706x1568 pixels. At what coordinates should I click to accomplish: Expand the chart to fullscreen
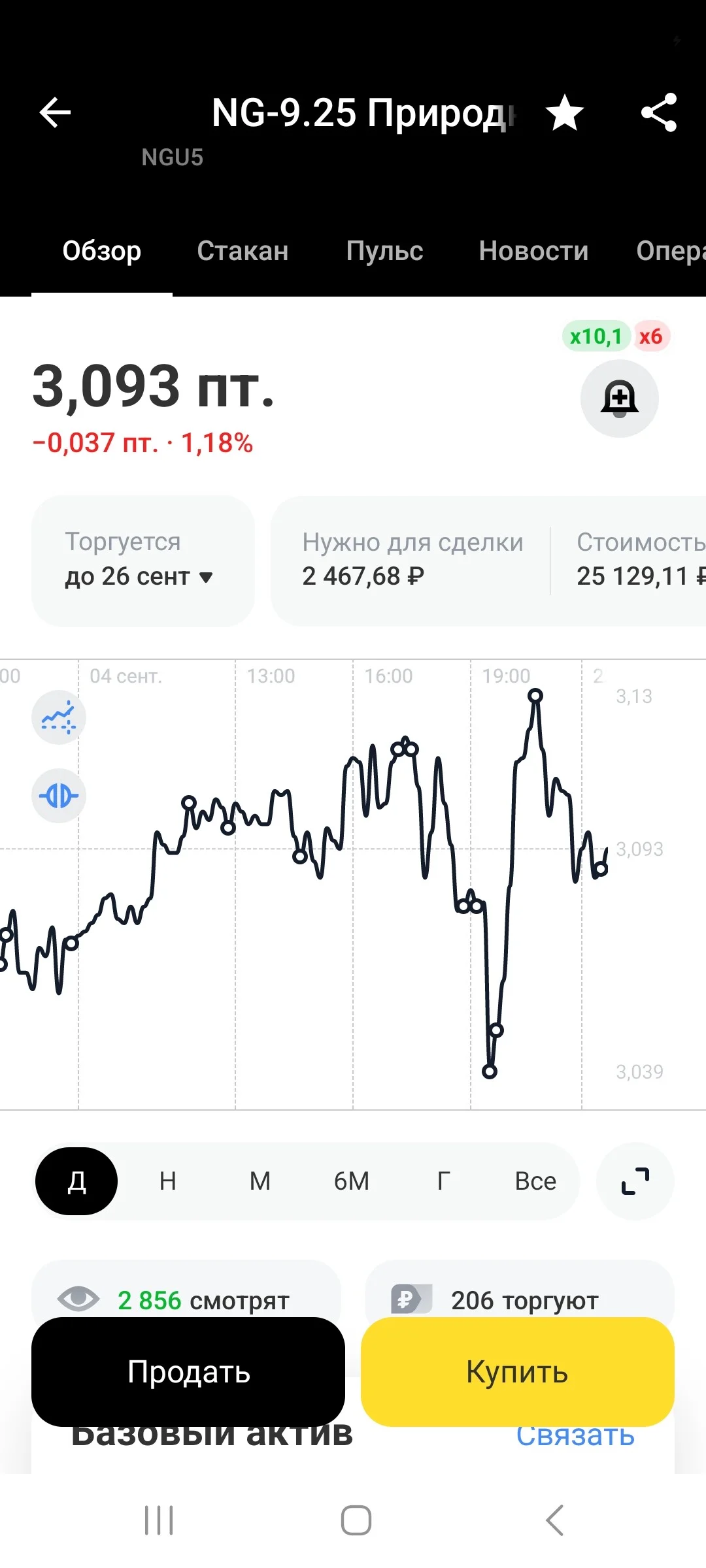click(635, 1181)
